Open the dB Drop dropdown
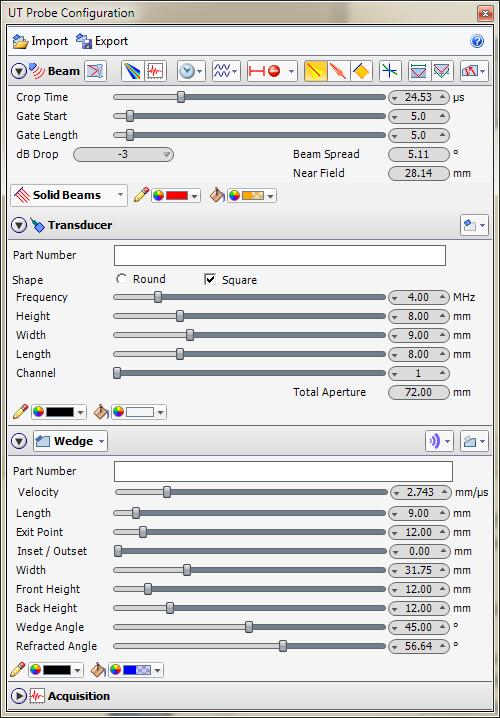 point(123,155)
